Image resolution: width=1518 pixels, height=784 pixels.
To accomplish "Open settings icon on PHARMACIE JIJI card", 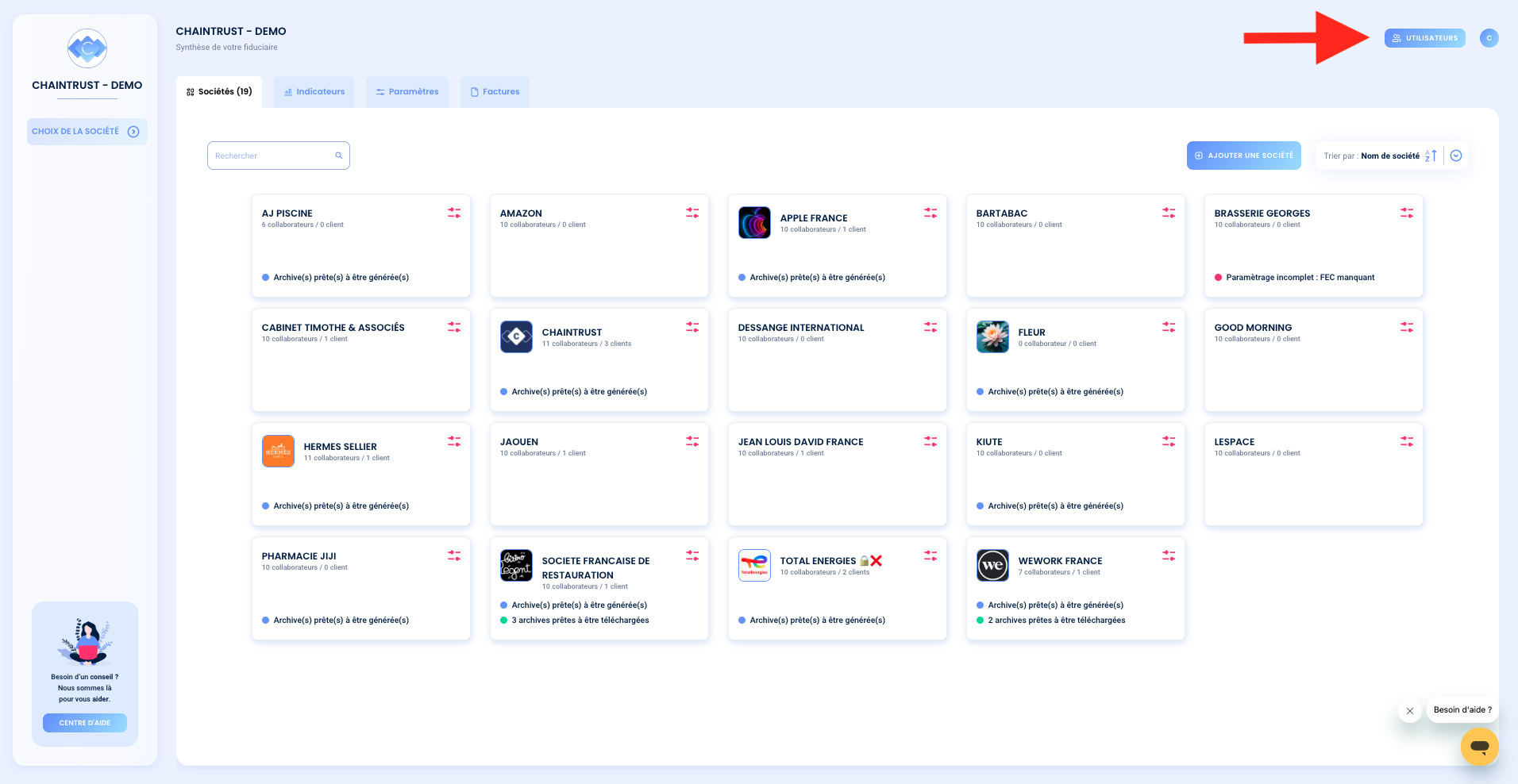I will [x=454, y=555].
